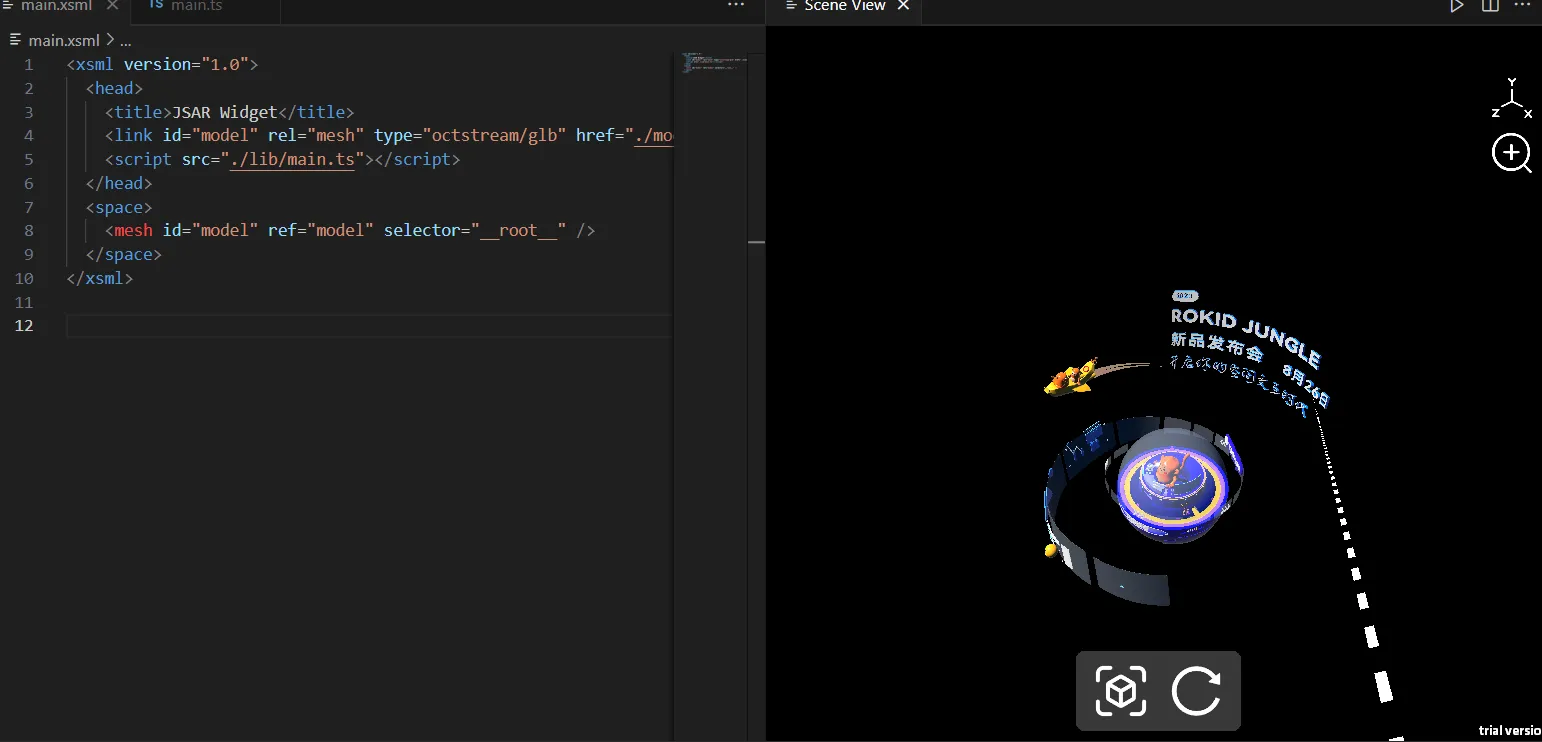The width and height of the screenshot is (1542, 742).
Task: Click the TS icon on the main.ts tab
Action: tap(156, 6)
